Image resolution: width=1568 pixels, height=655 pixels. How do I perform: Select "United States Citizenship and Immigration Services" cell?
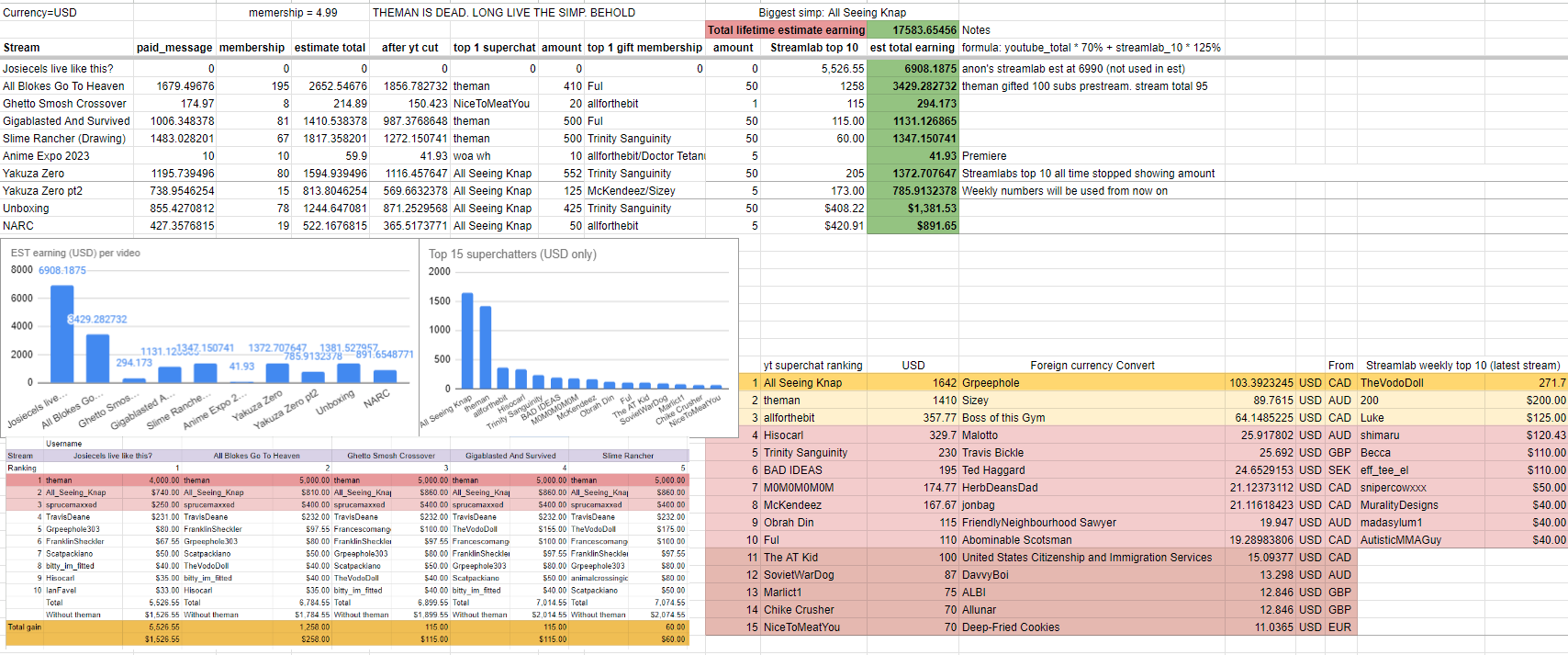point(1087,558)
